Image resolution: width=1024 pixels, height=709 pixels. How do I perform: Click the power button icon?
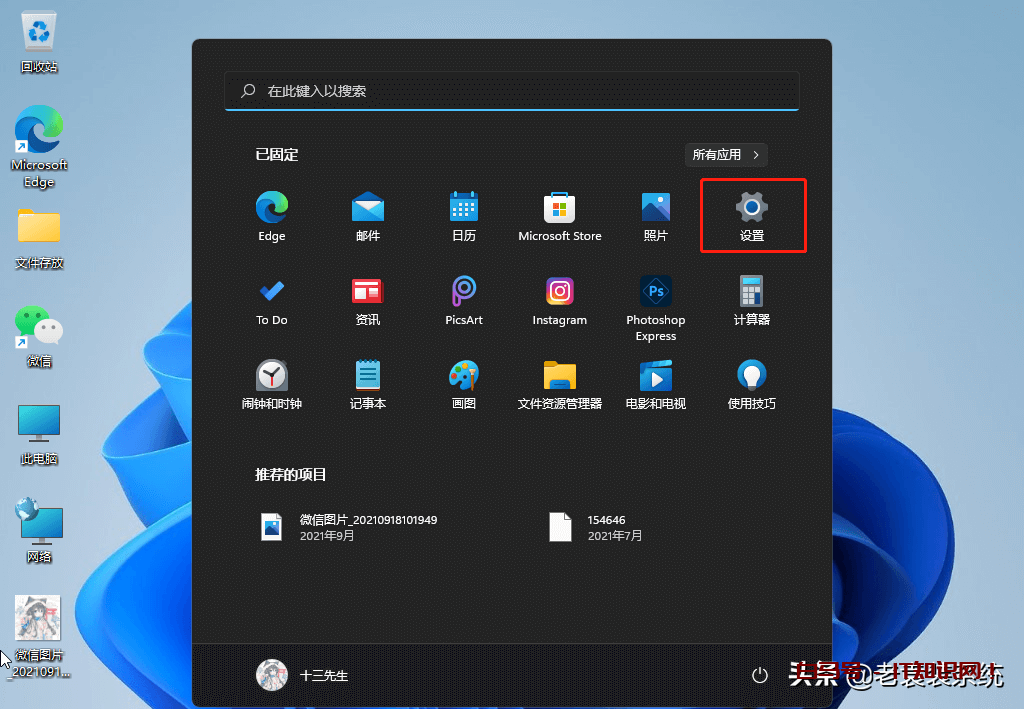coord(760,675)
